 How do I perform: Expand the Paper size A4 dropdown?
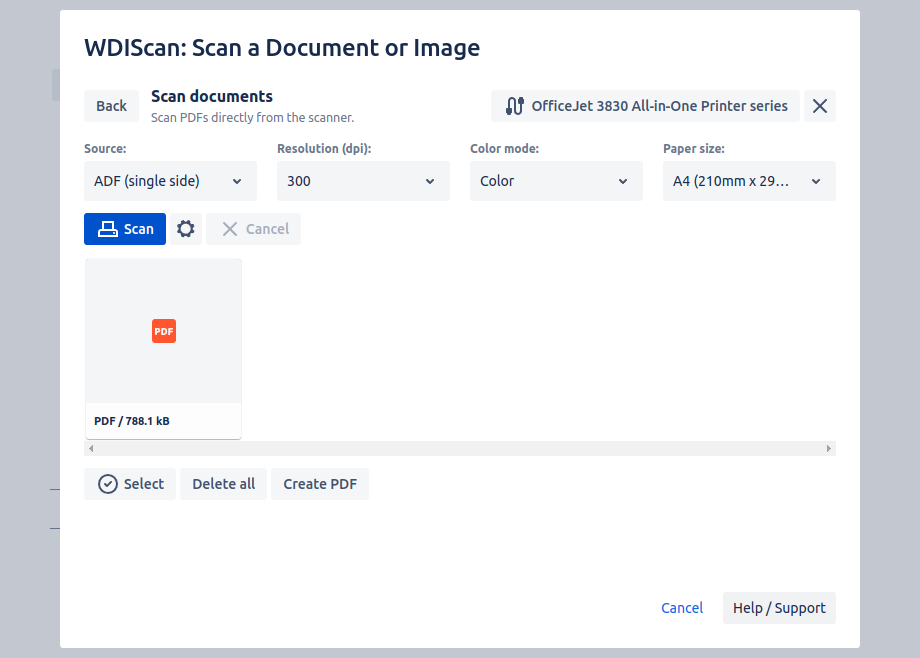(749, 181)
